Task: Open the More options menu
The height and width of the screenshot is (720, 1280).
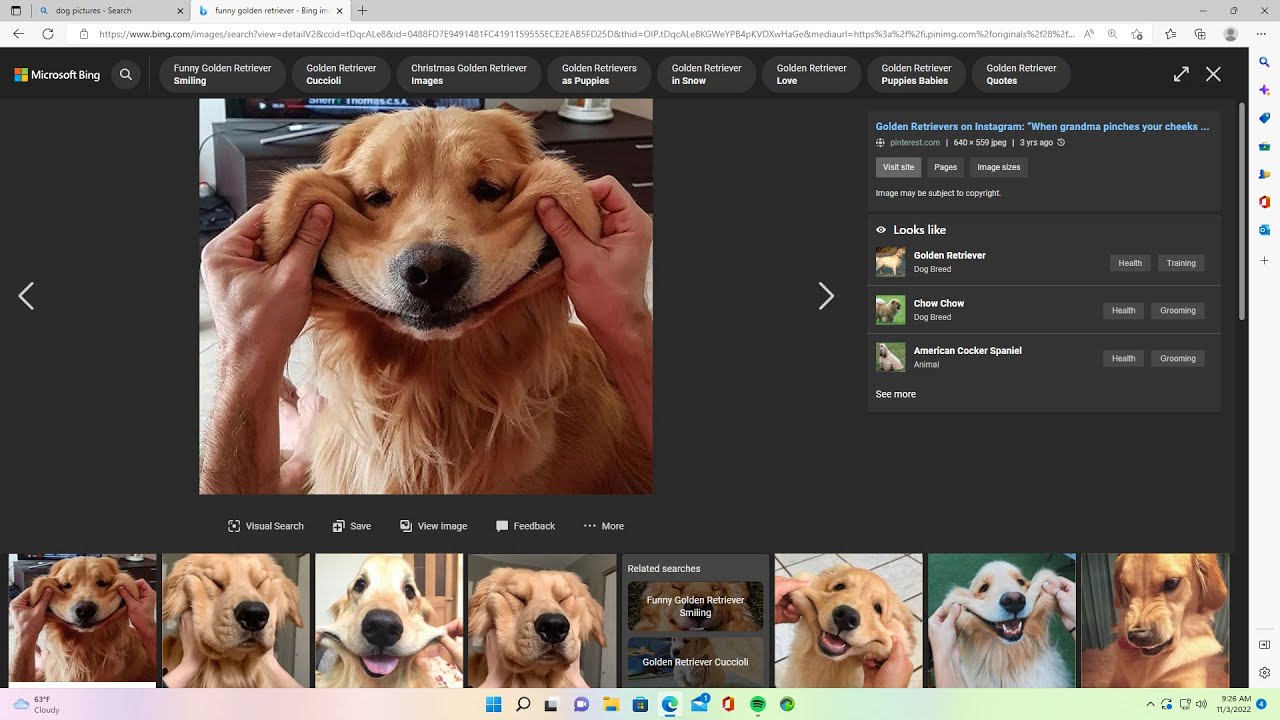Action: [604, 526]
